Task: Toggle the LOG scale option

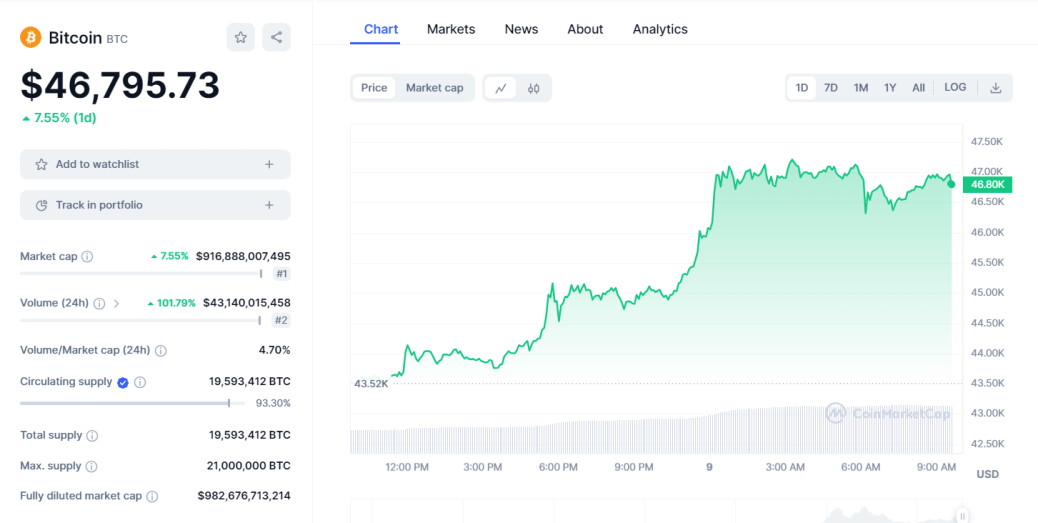Action: click(955, 87)
